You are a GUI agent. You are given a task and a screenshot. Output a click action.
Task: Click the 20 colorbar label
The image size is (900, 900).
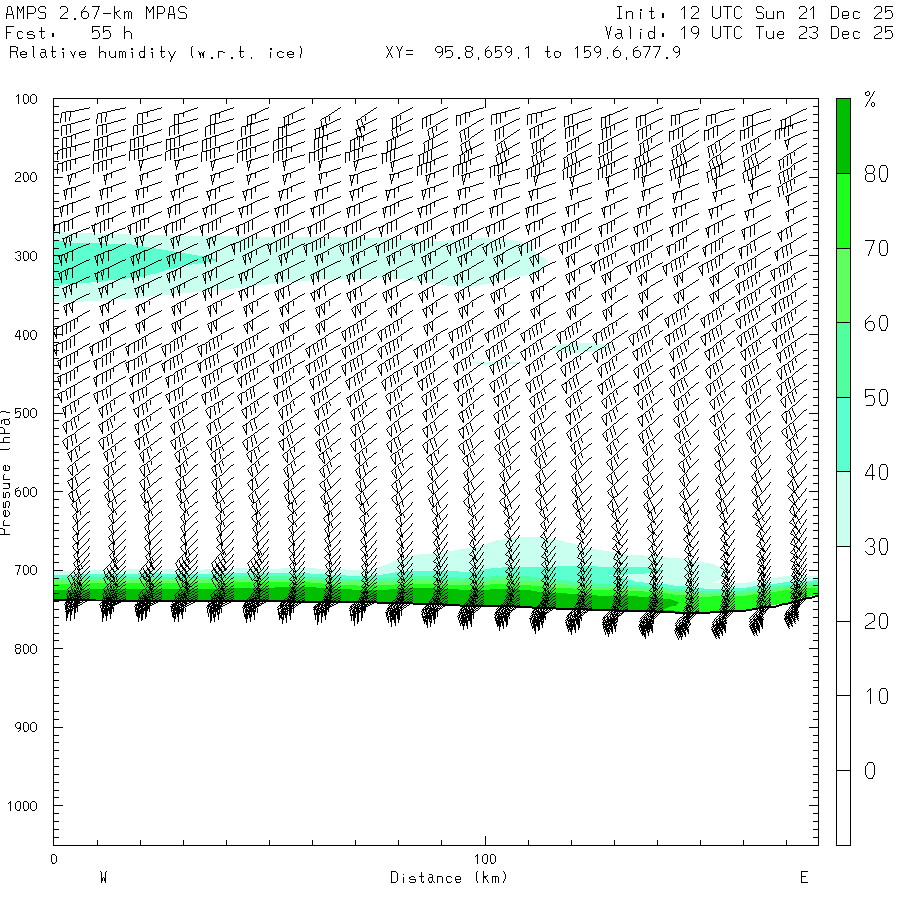[x=876, y=622]
